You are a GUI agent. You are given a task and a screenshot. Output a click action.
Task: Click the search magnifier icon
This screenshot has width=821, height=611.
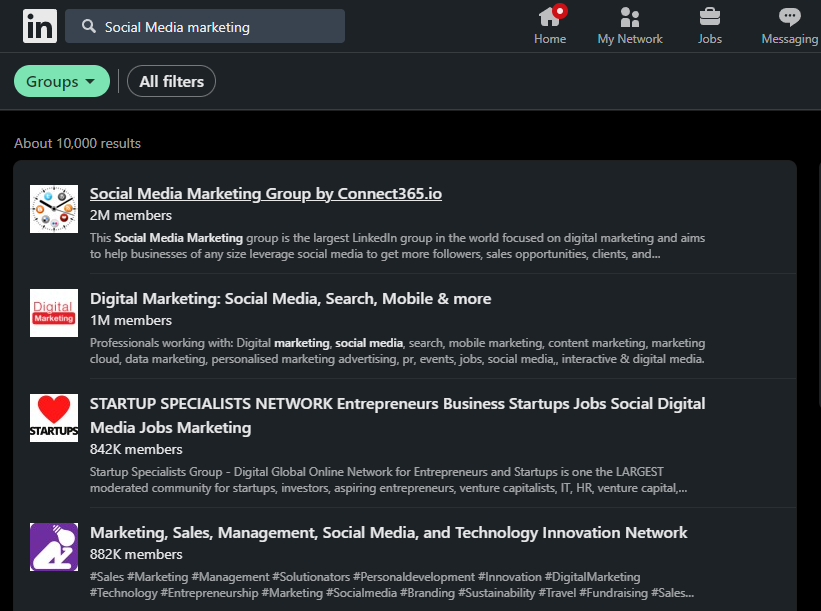point(88,26)
